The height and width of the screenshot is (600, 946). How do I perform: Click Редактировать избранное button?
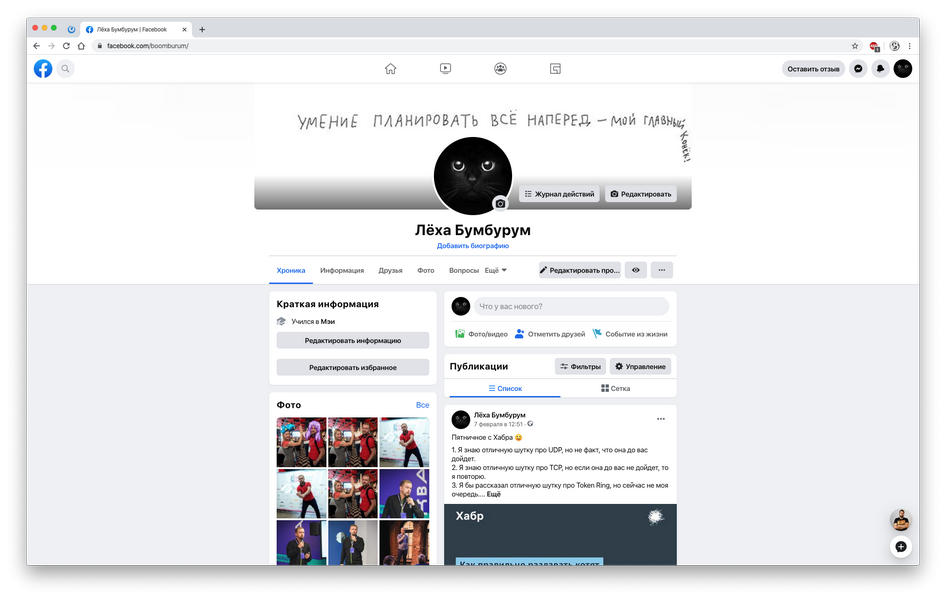353,367
